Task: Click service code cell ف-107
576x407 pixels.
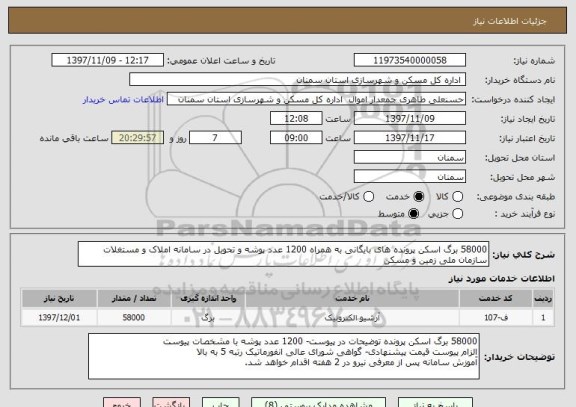Action: (496, 317)
